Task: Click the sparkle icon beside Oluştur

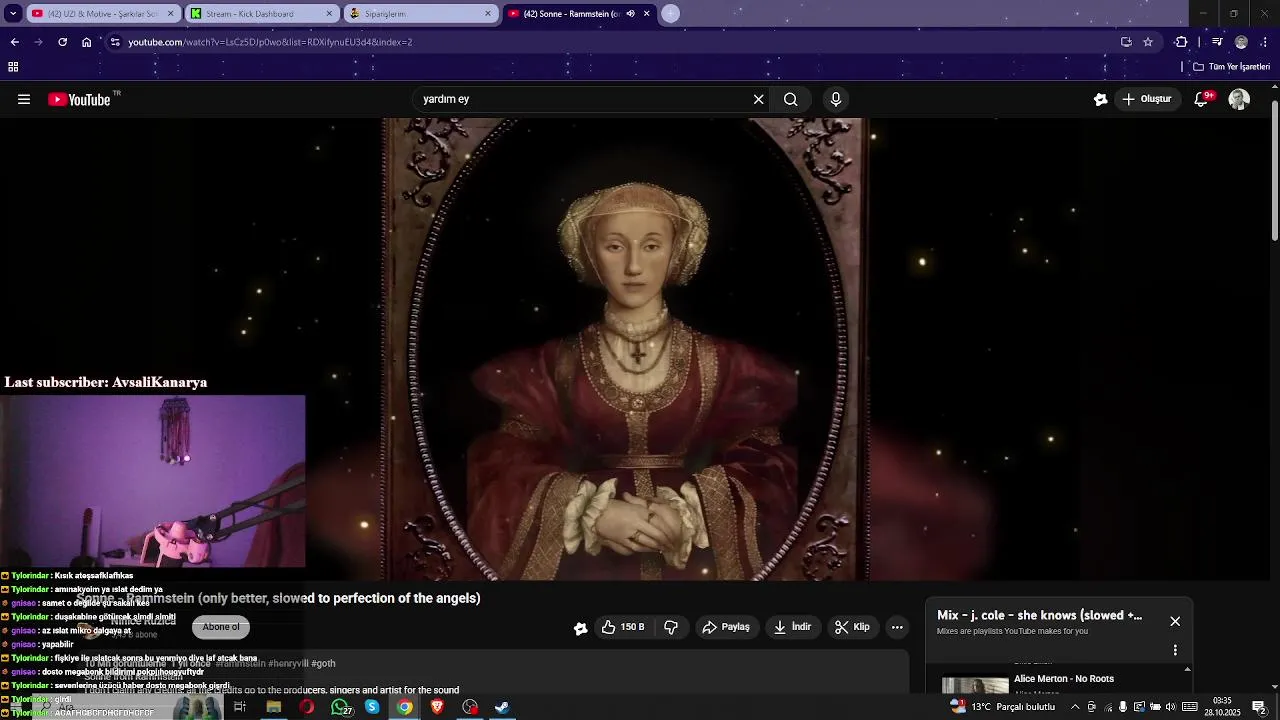Action: coord(1100,99)
